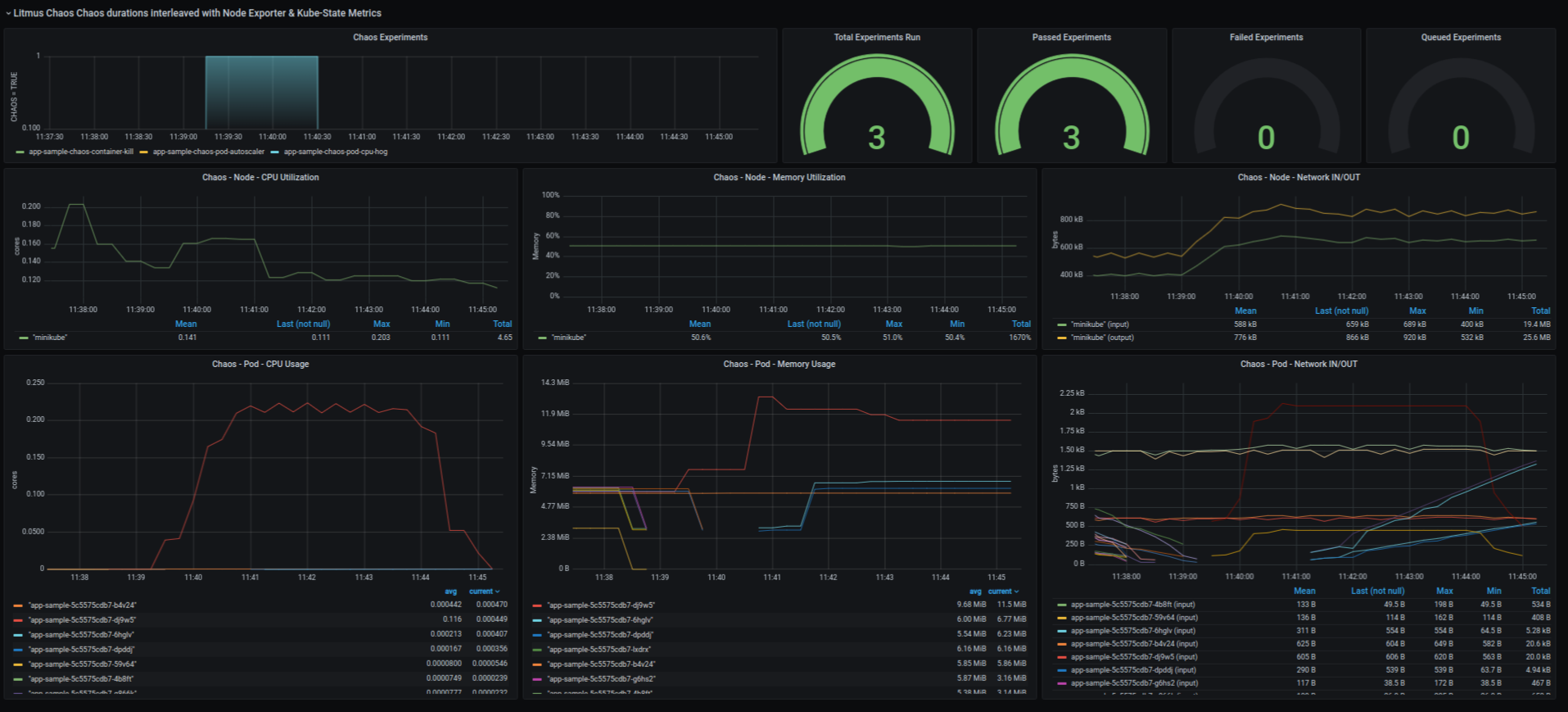This screenshot has width=1568, height=712.
Task: Toggle "minikube" (input) series in Node Network legend
Action: tap(1100, 324)
